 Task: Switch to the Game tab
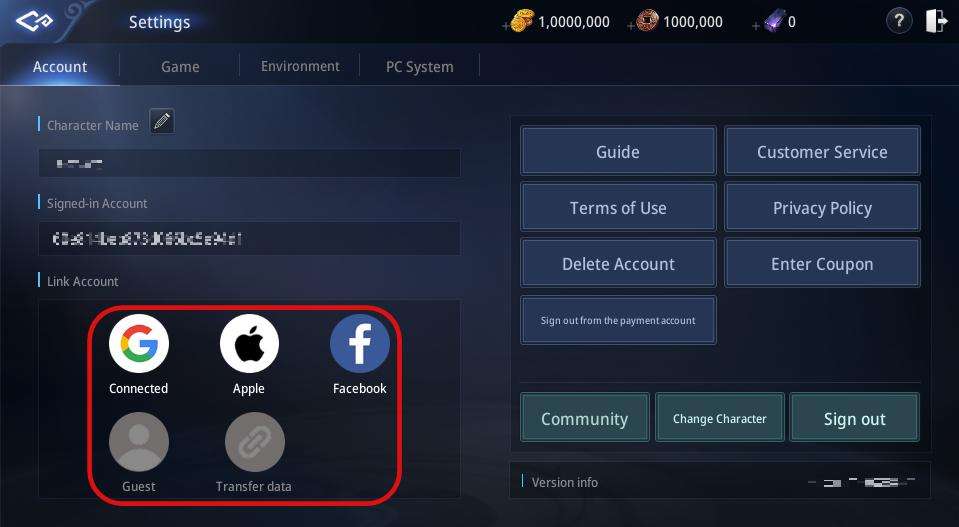pyautogui.click(x=180, y=67)
